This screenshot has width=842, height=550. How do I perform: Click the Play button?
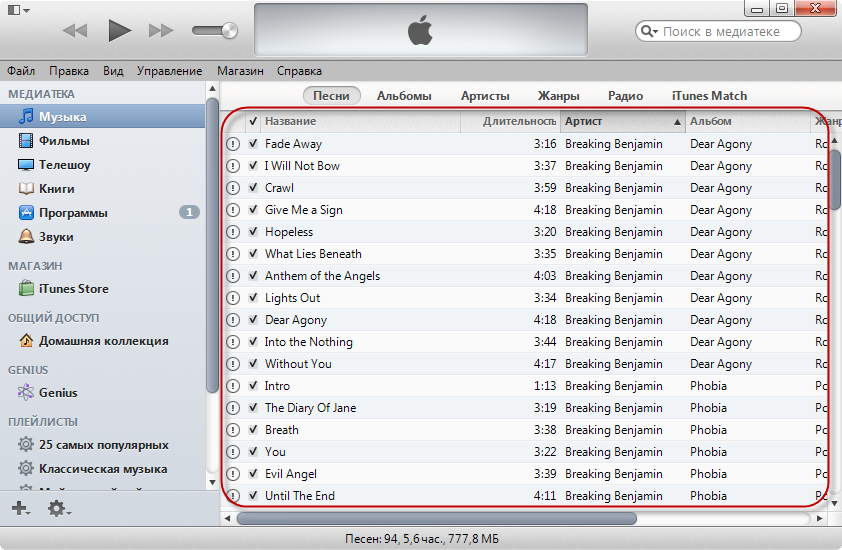point(120,31)
